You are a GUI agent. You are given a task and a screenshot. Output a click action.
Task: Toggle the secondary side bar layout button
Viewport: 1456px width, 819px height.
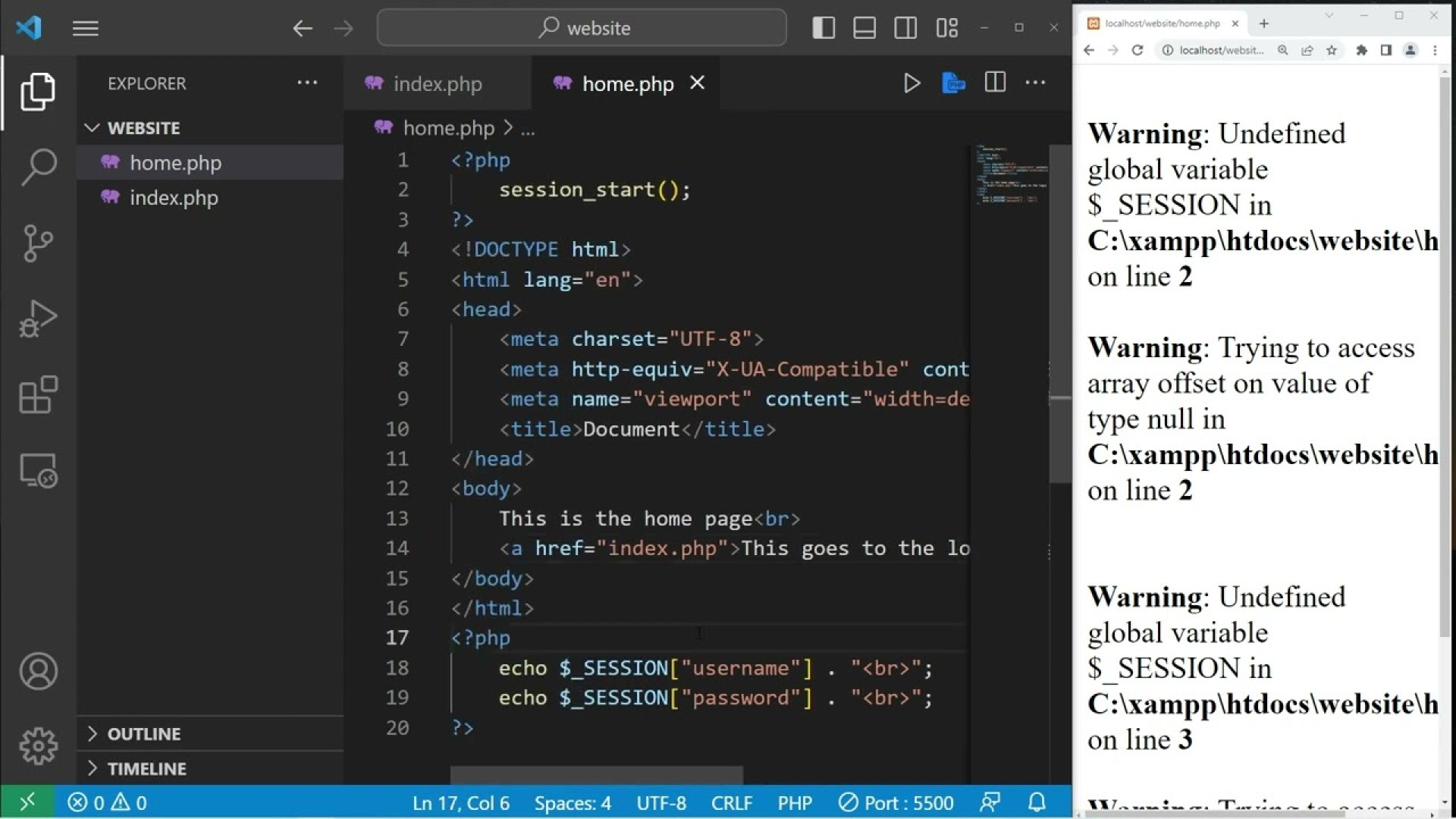905,28
